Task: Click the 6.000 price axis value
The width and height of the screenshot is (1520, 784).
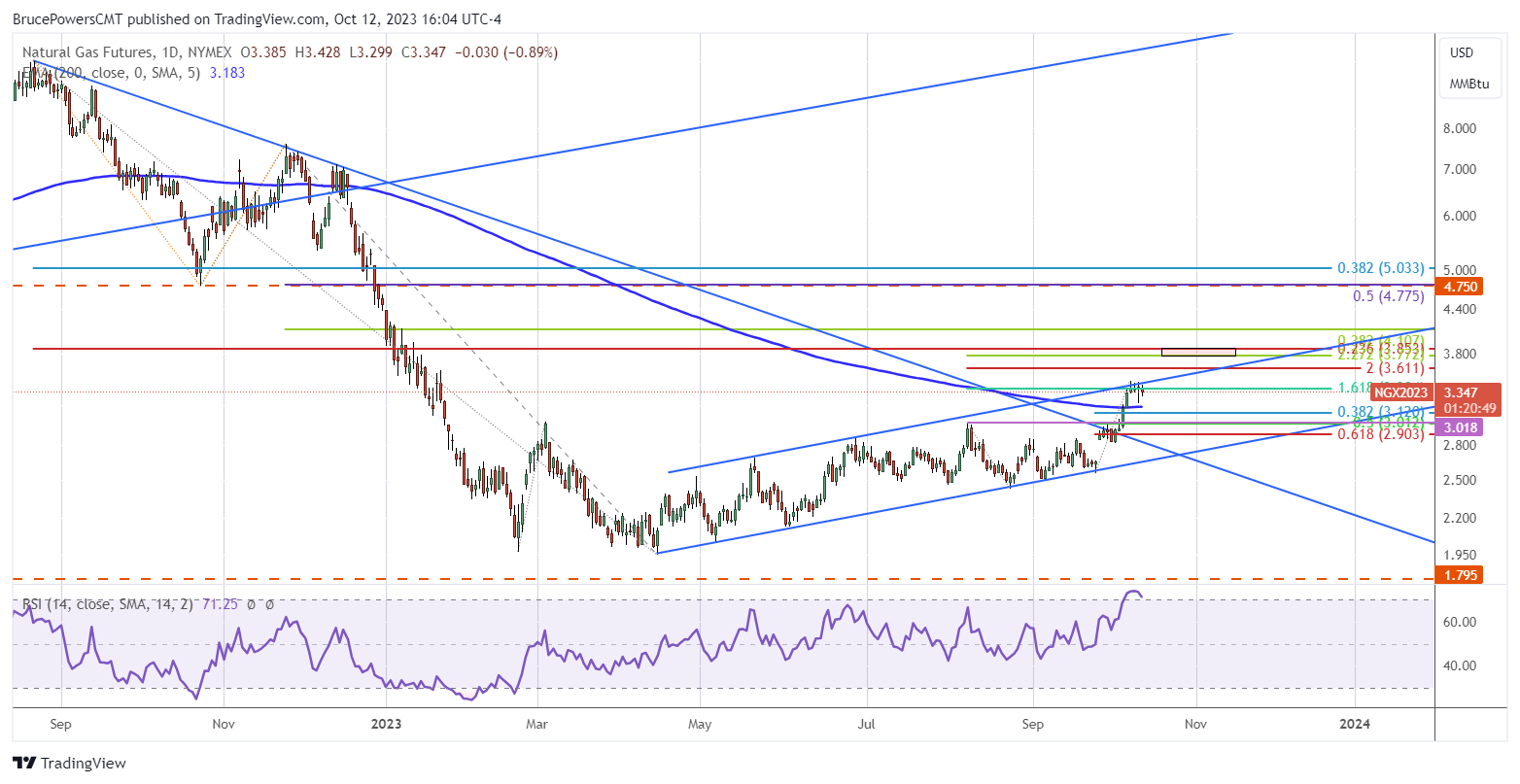Action: tap(1461, 216)
